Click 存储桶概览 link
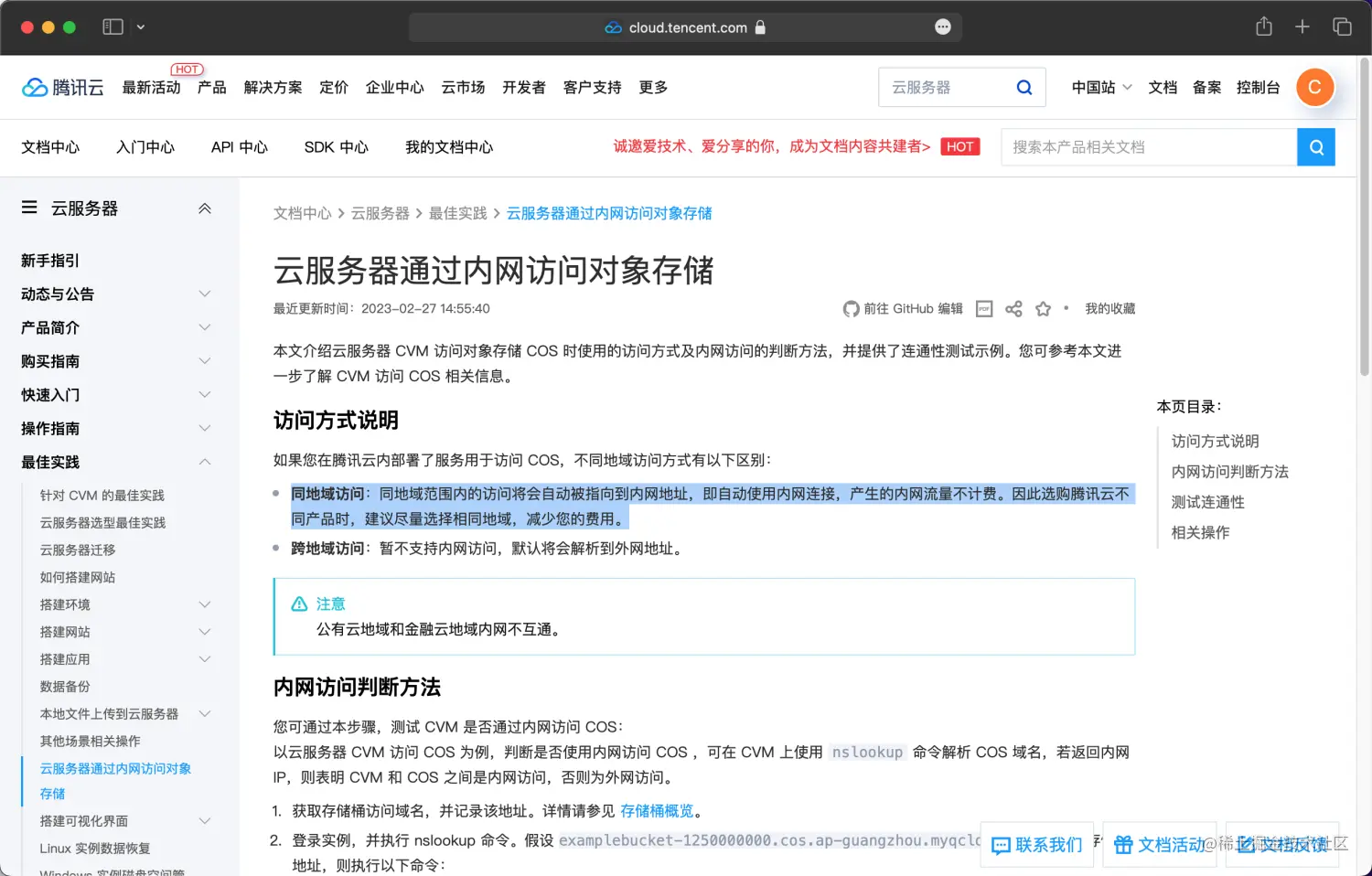 [x=657, y=811]
